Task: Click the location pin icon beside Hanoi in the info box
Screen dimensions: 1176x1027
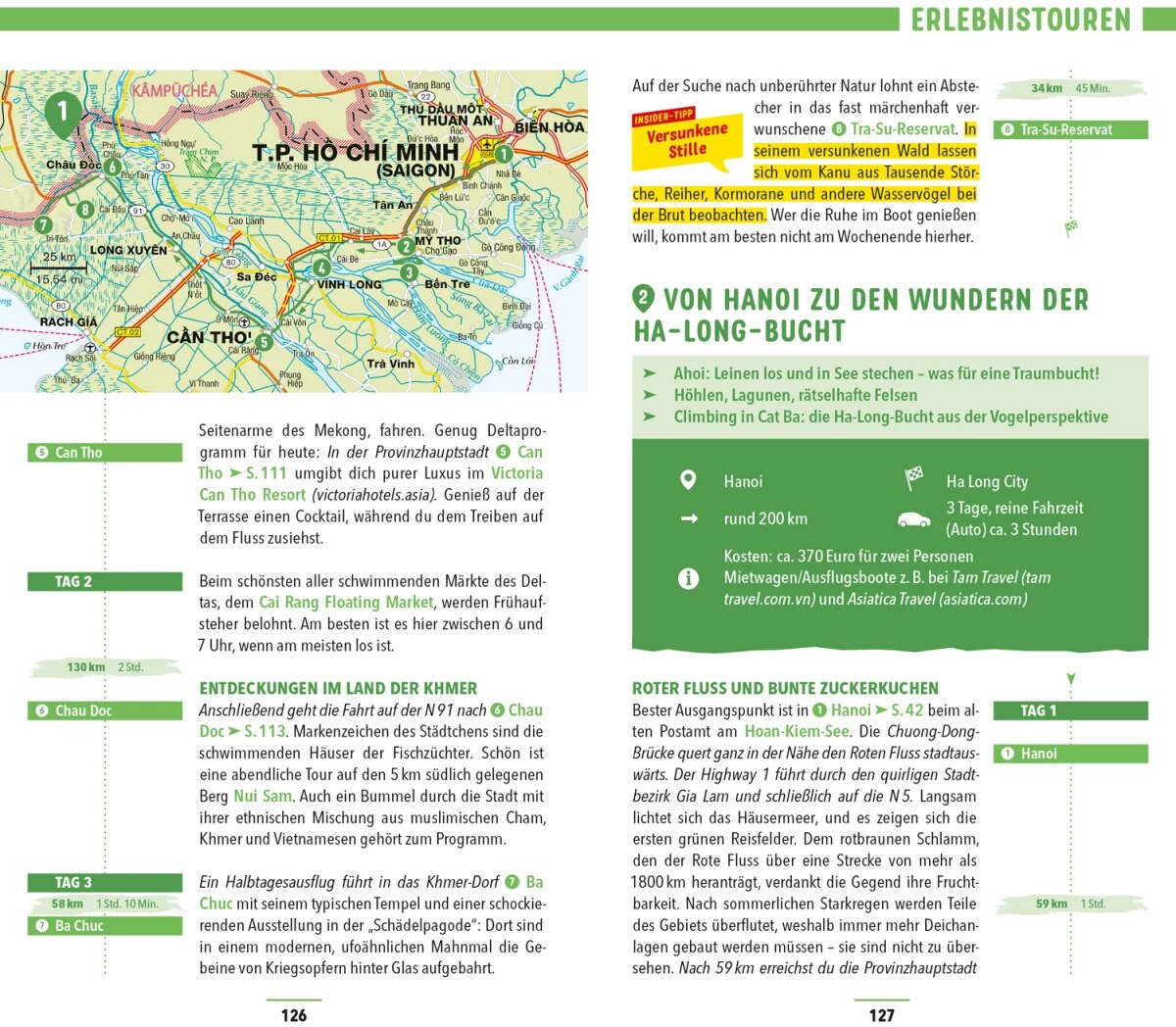Action: [x=688, y=480]
